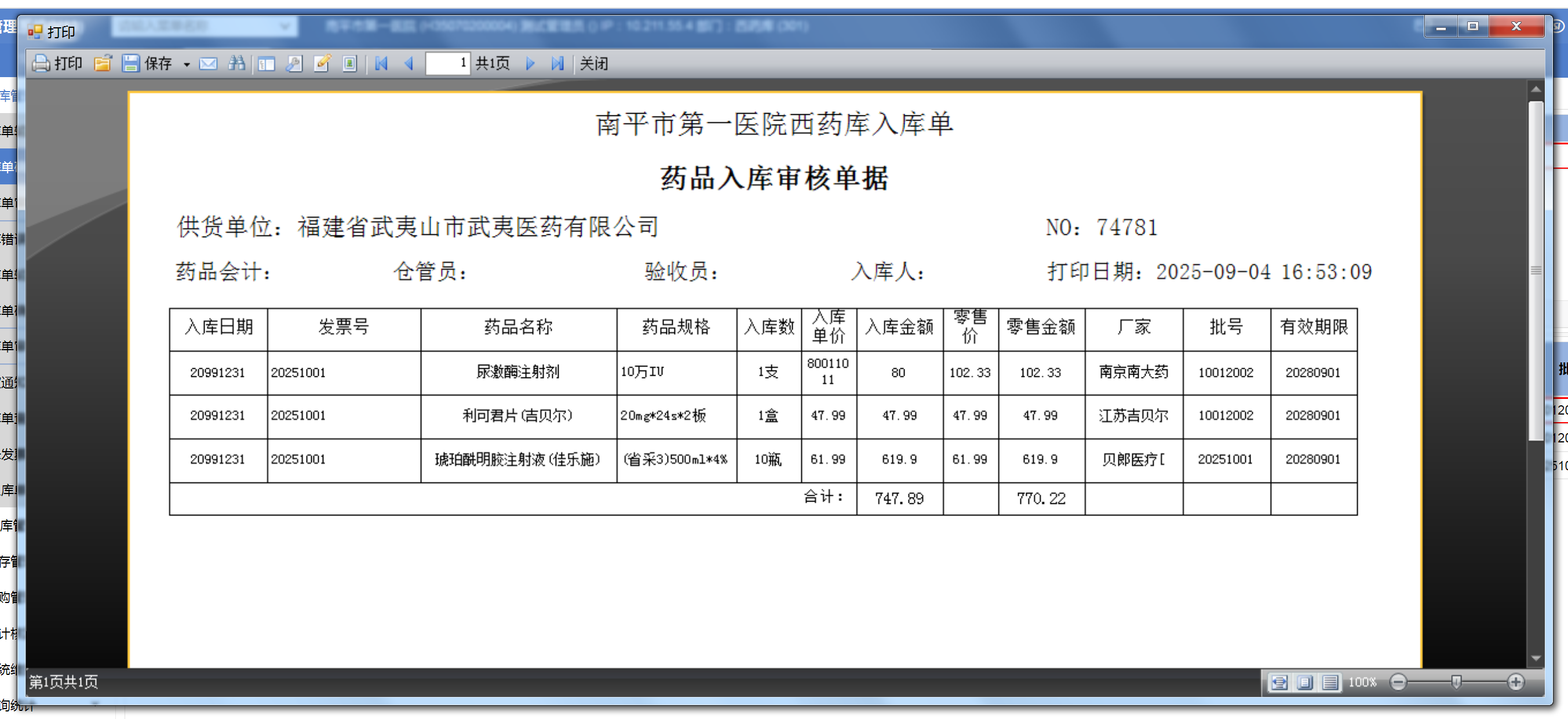The width and height of the screenshot is (1568, 719).
Task: Click the page number input field
Action: point(447,63)
